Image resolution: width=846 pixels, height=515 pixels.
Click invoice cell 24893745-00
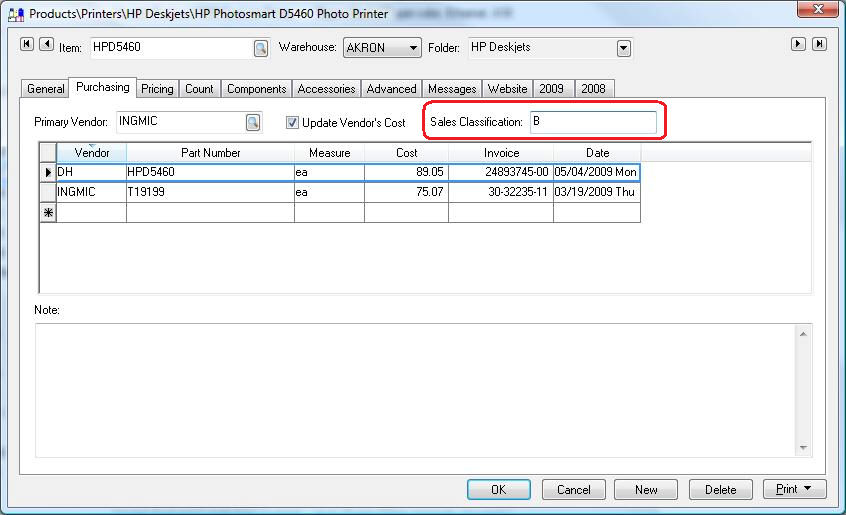pos(501,173)
